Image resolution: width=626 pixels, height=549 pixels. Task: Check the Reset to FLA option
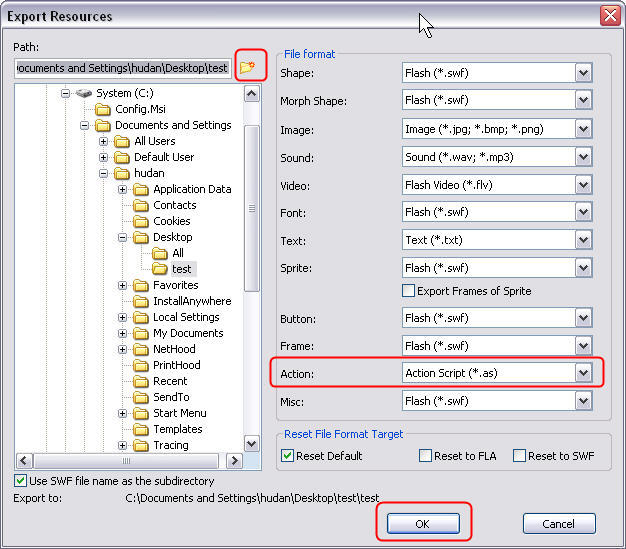(425, 456)
